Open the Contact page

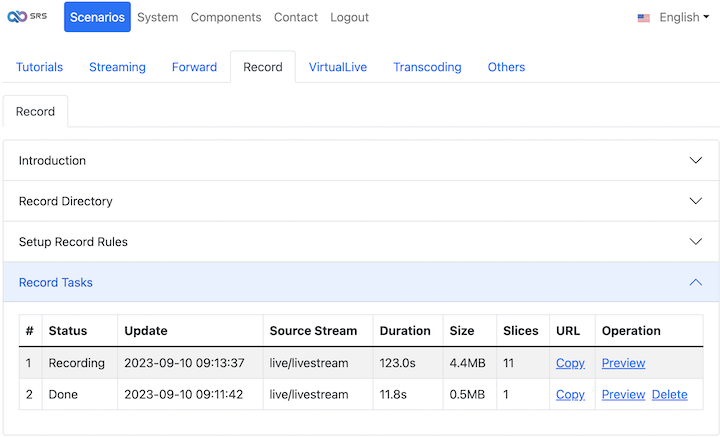[295, 17]
